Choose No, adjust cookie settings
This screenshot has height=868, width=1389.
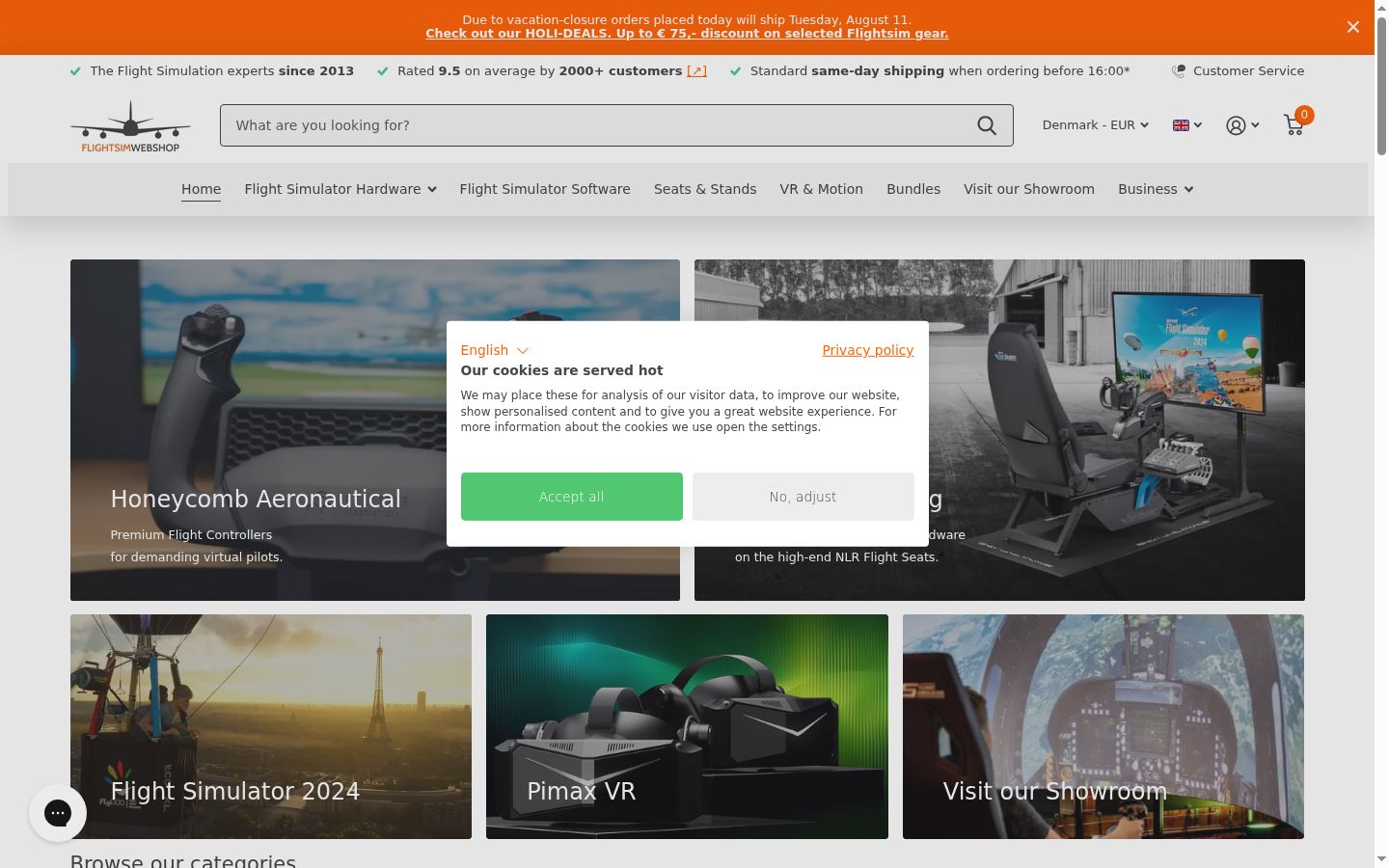[x=803, y=497]
